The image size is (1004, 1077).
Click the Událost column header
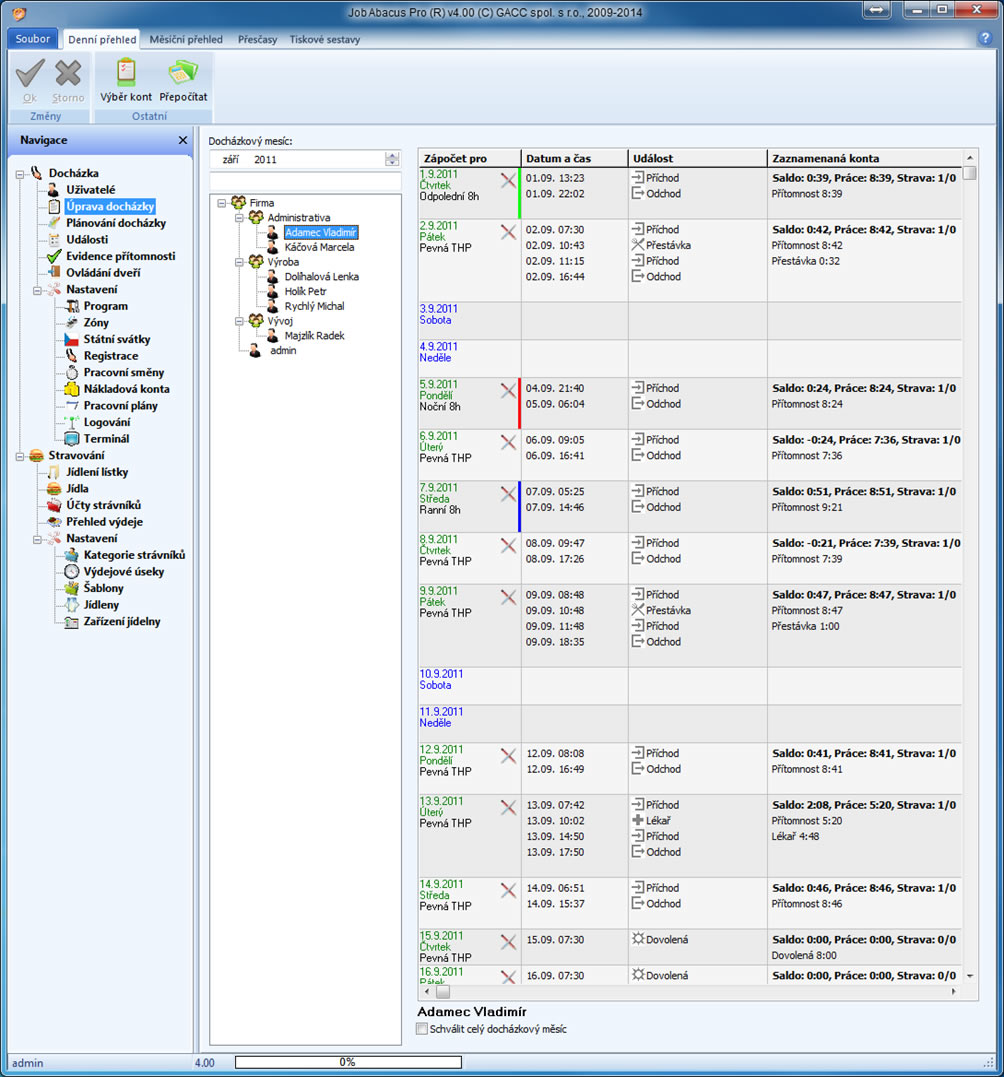(697, 158)
